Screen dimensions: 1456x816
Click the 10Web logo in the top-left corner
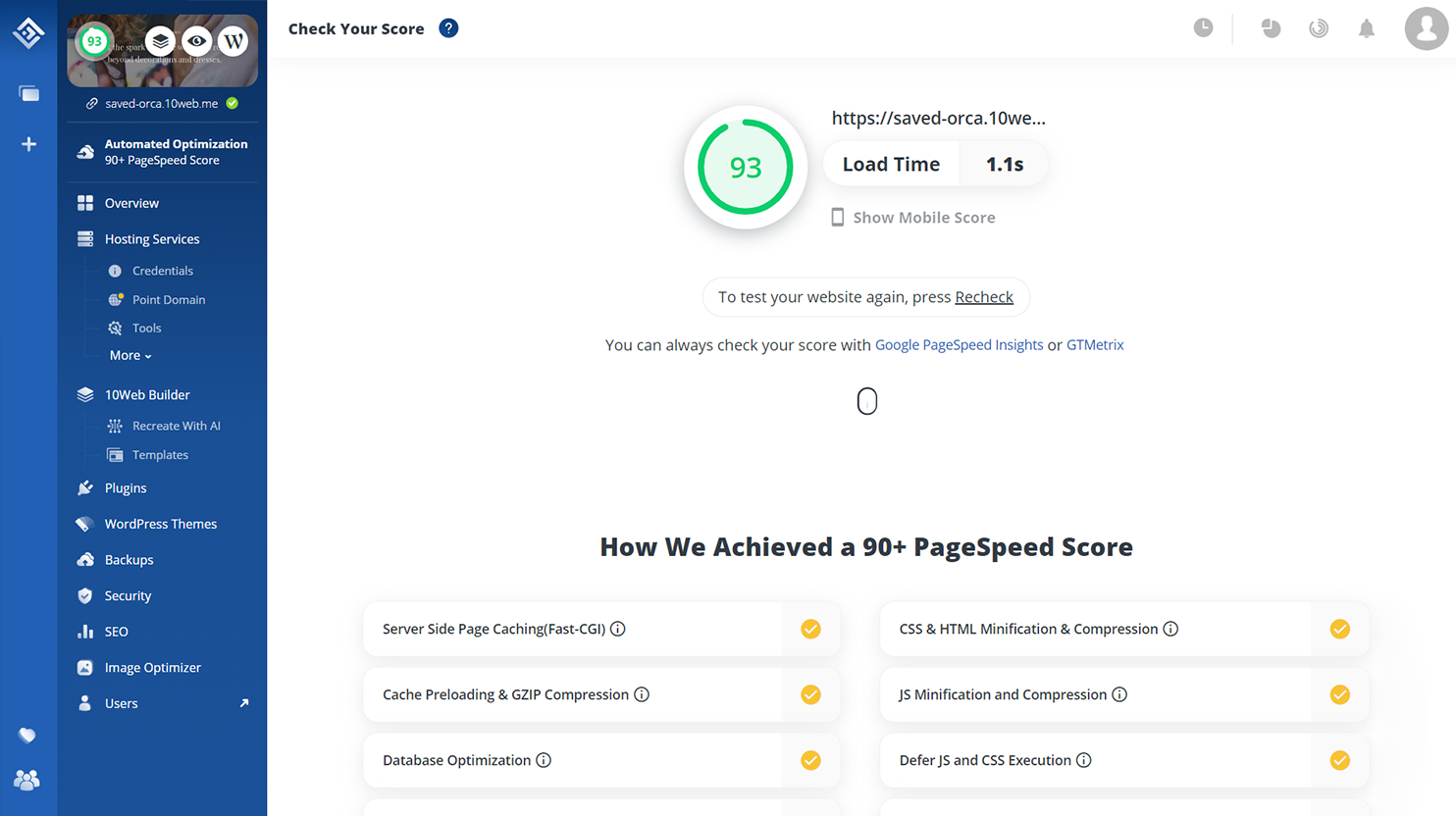[x=28, y=31]
